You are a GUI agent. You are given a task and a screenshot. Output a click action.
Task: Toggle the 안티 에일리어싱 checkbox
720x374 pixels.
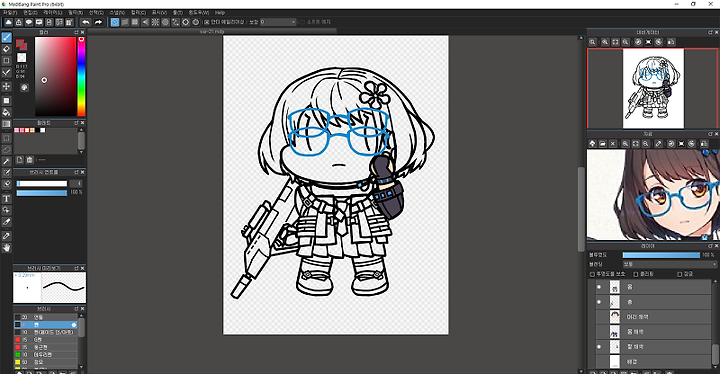[207, 22]
